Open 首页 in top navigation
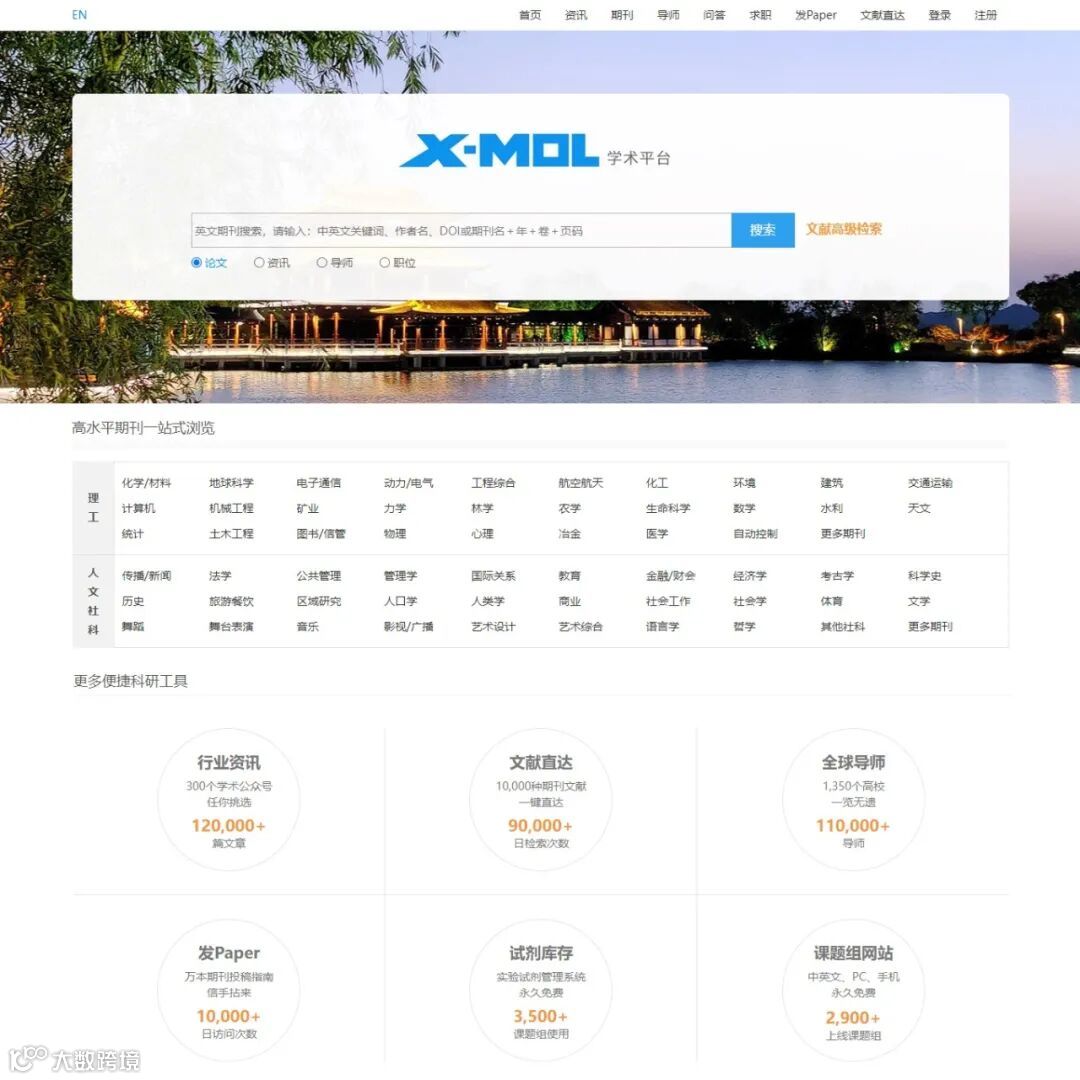Screen dimensions: 1080x1080 coord(530,14)
